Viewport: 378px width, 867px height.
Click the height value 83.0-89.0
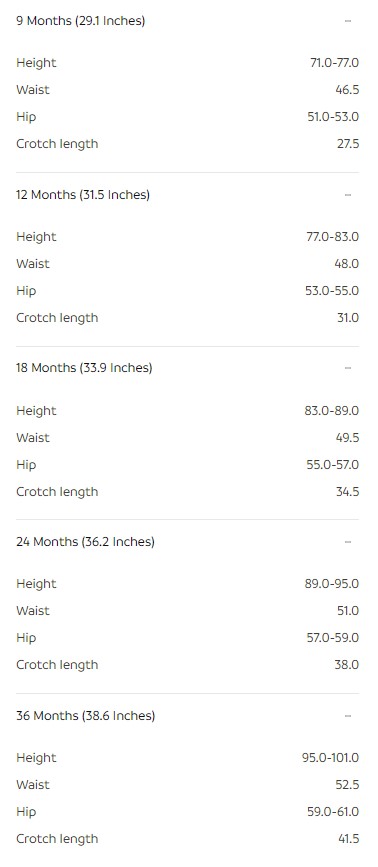[x=333, y=411]
